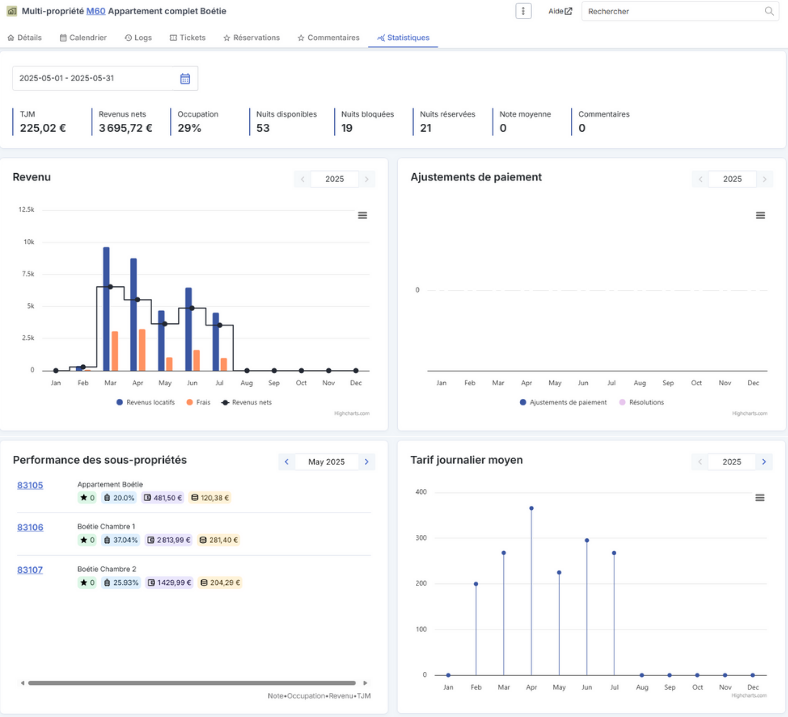Open Ajustements de paiement chart menu icon
This screenshot has width=788, height=717.
(760, 215)
